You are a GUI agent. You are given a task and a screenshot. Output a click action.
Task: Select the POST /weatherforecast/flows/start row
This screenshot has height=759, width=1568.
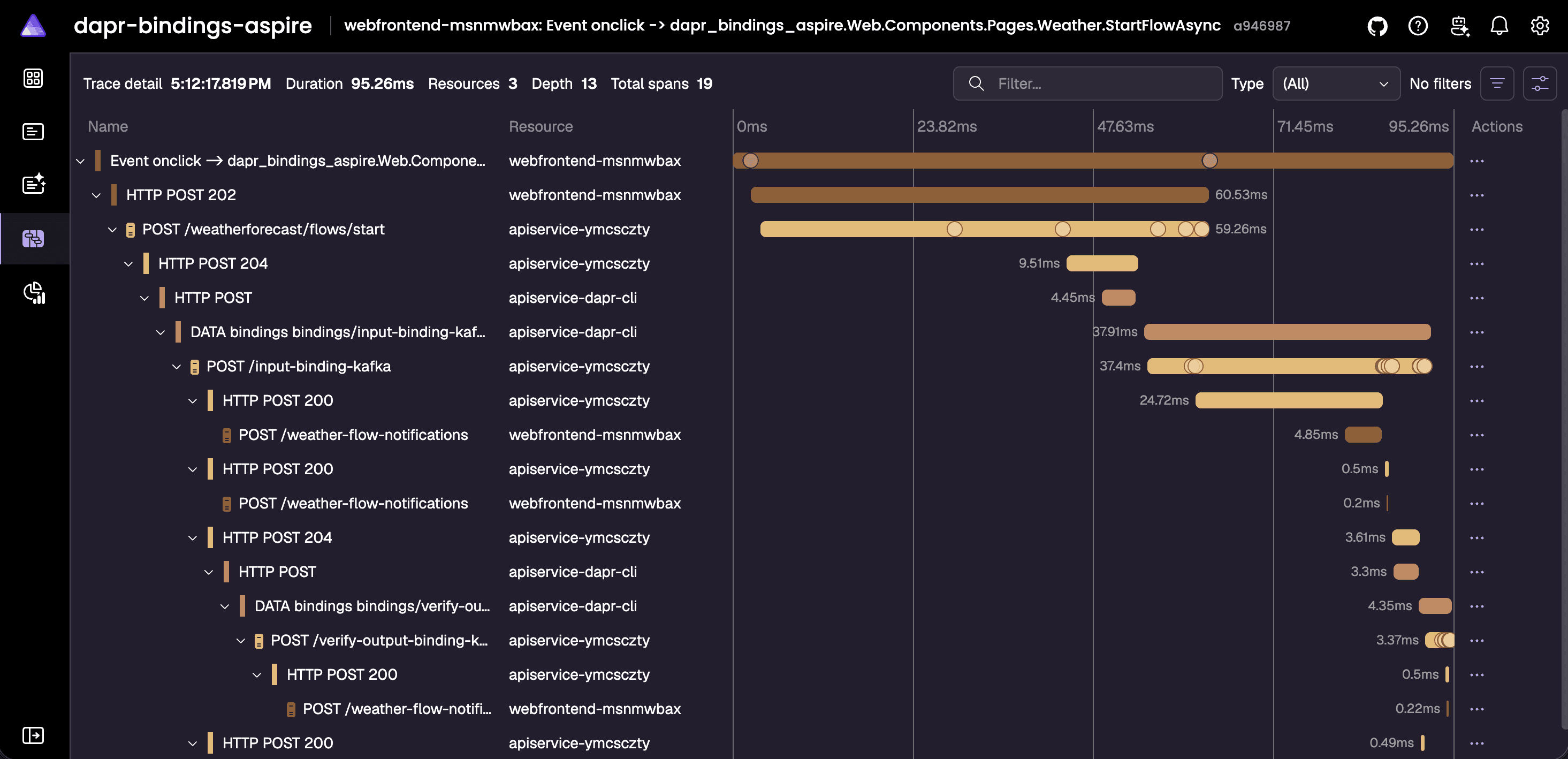tap(766, 230)
